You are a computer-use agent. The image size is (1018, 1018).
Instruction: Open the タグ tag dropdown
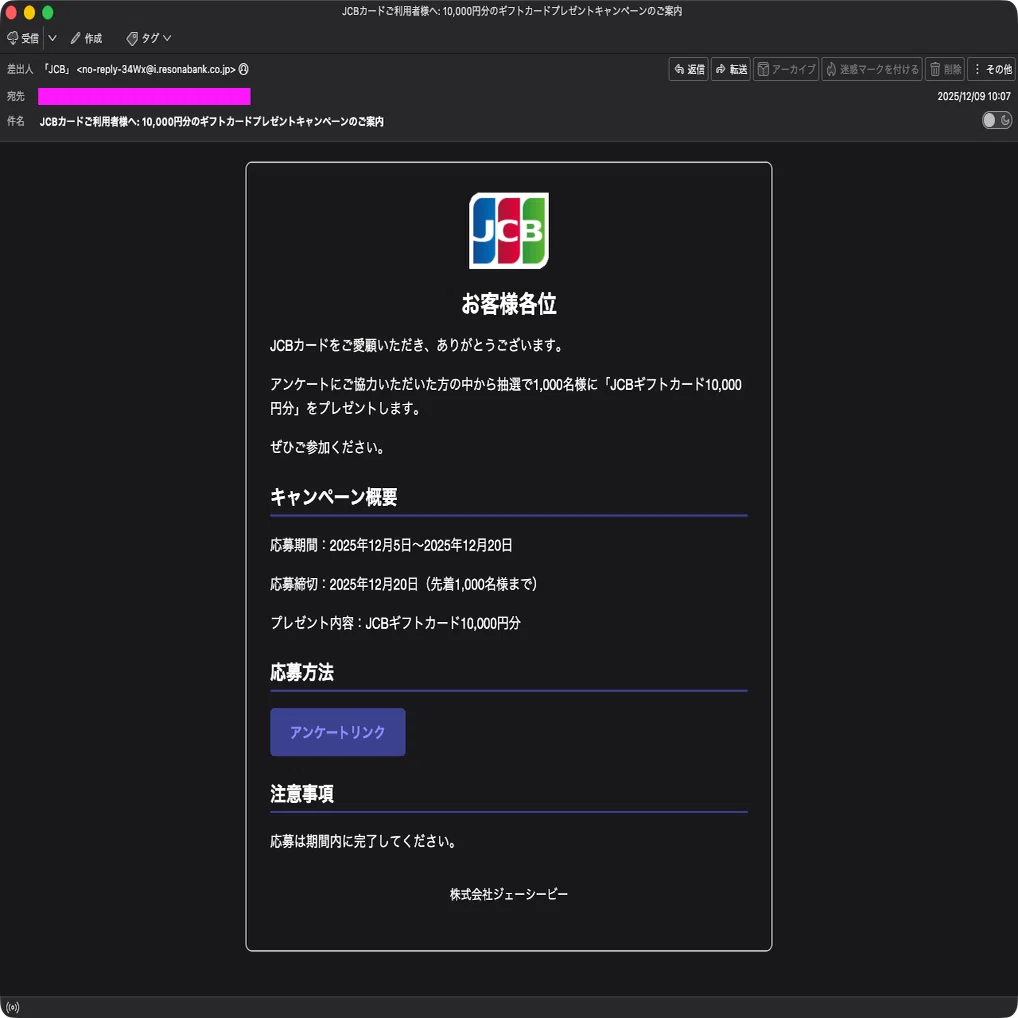(x=149, y=38)
